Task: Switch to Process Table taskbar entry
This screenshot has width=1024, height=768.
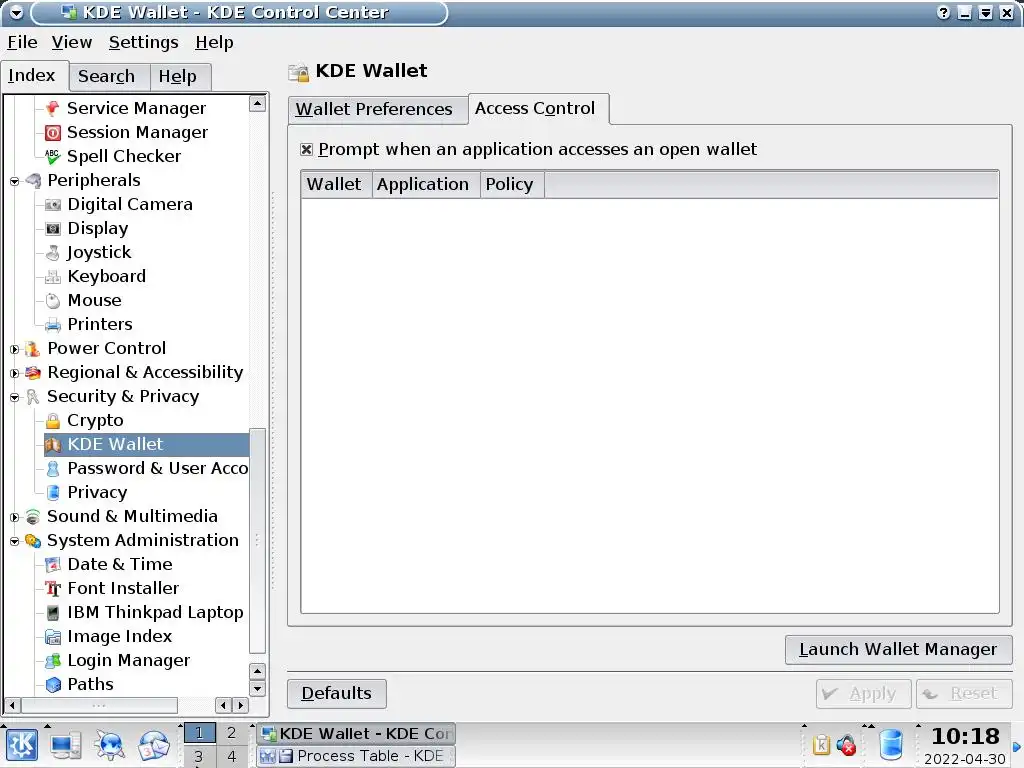Action: click(355, 756)
